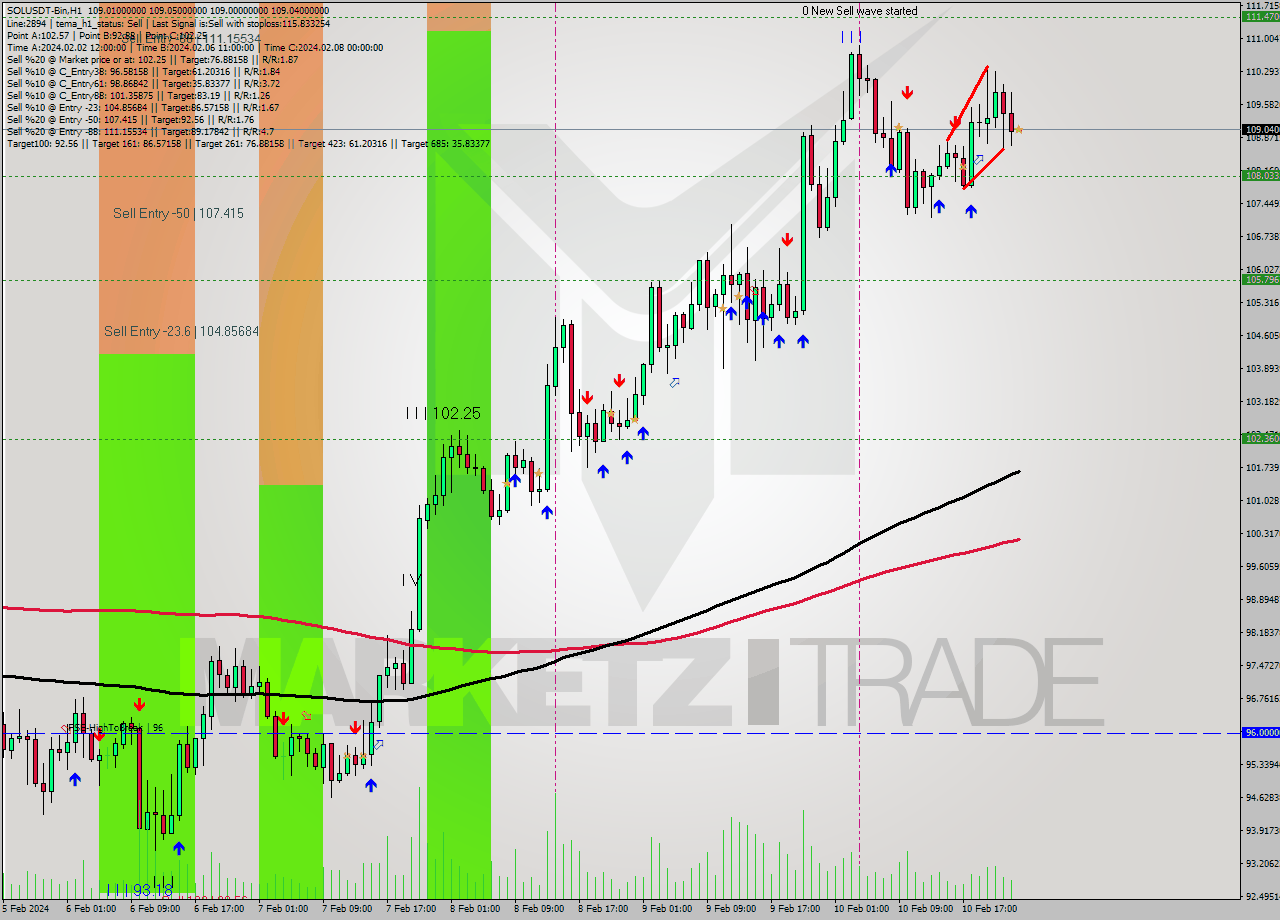Select the 'Line:2894 | tema_h1_status: Sell' info line
Viewport: 1280px width, 920px height.
[167, 22]
